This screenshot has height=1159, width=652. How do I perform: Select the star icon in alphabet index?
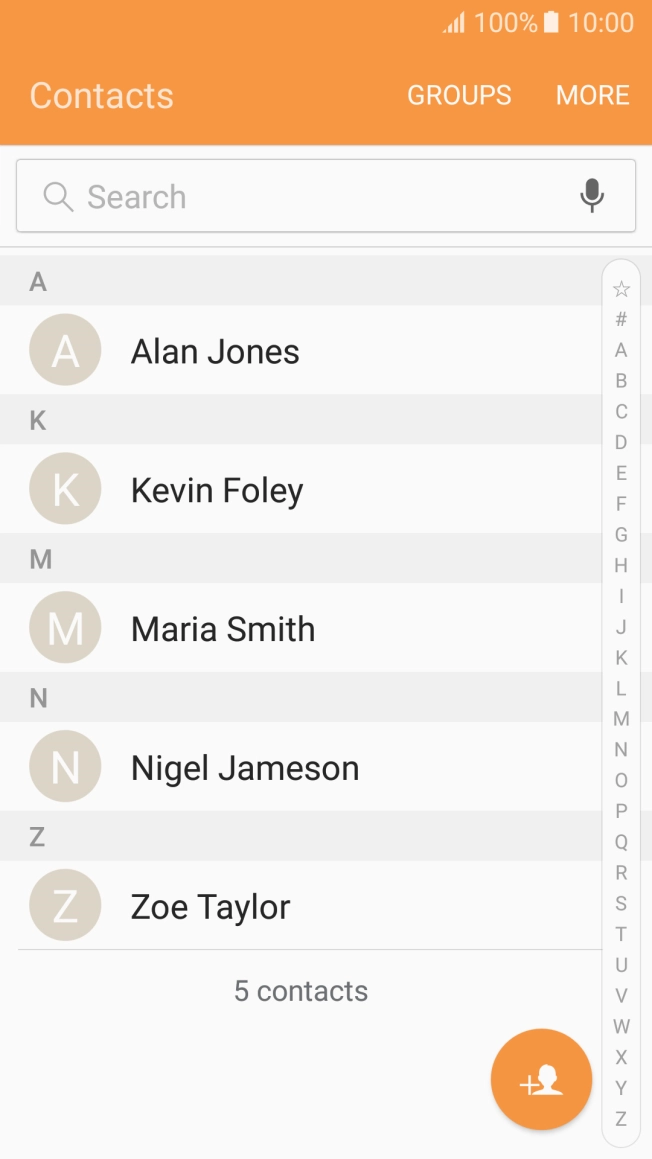click(621, 288)
